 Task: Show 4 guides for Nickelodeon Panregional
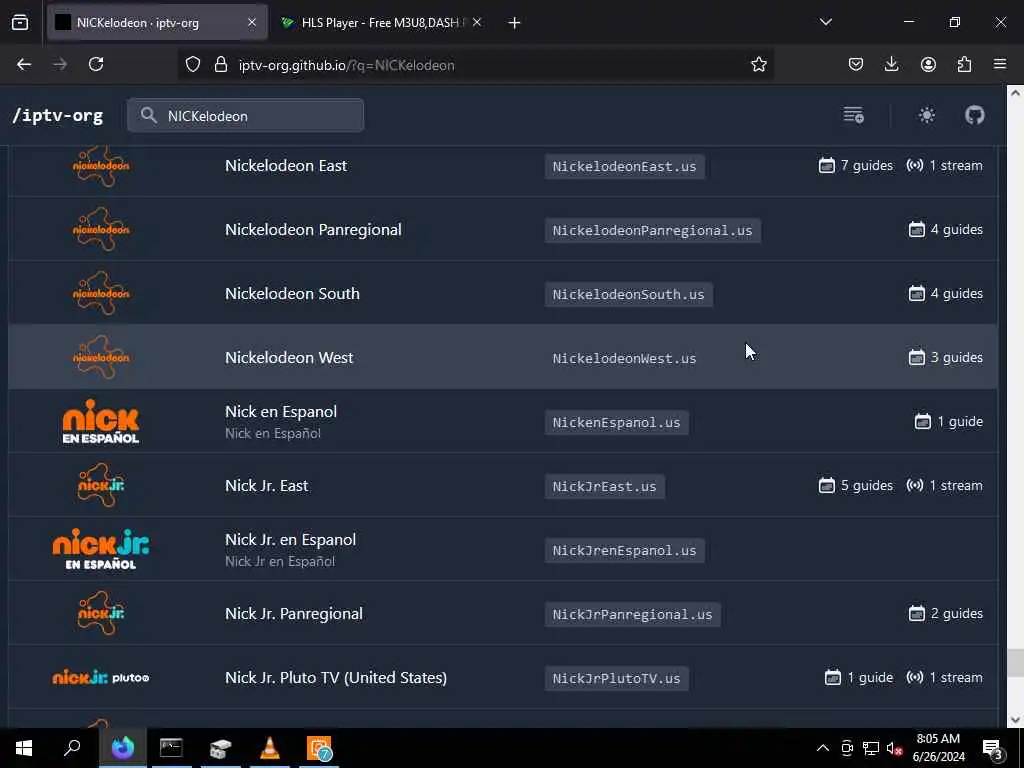pos(946,230)
